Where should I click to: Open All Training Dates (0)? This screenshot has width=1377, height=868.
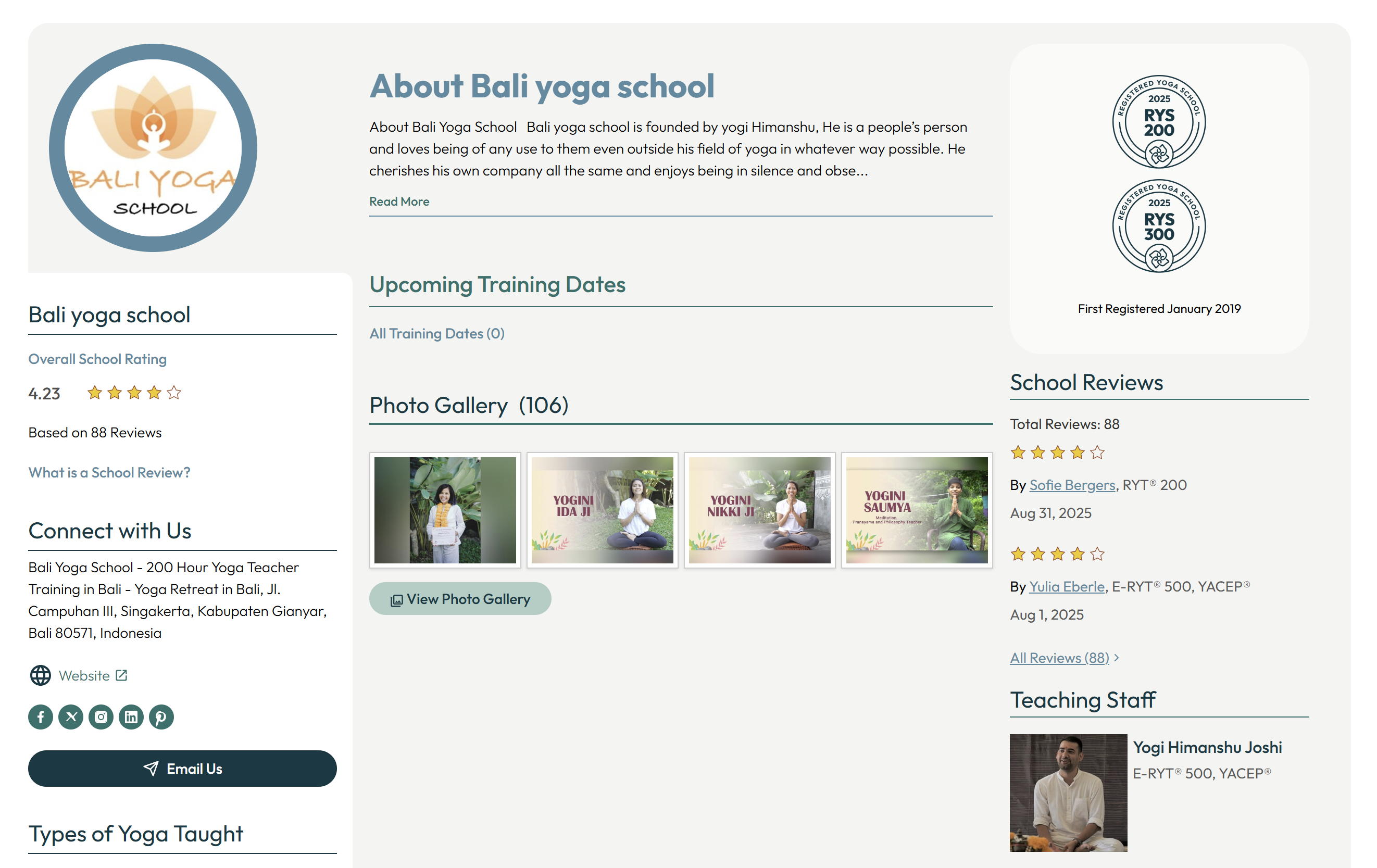(436, 333)
